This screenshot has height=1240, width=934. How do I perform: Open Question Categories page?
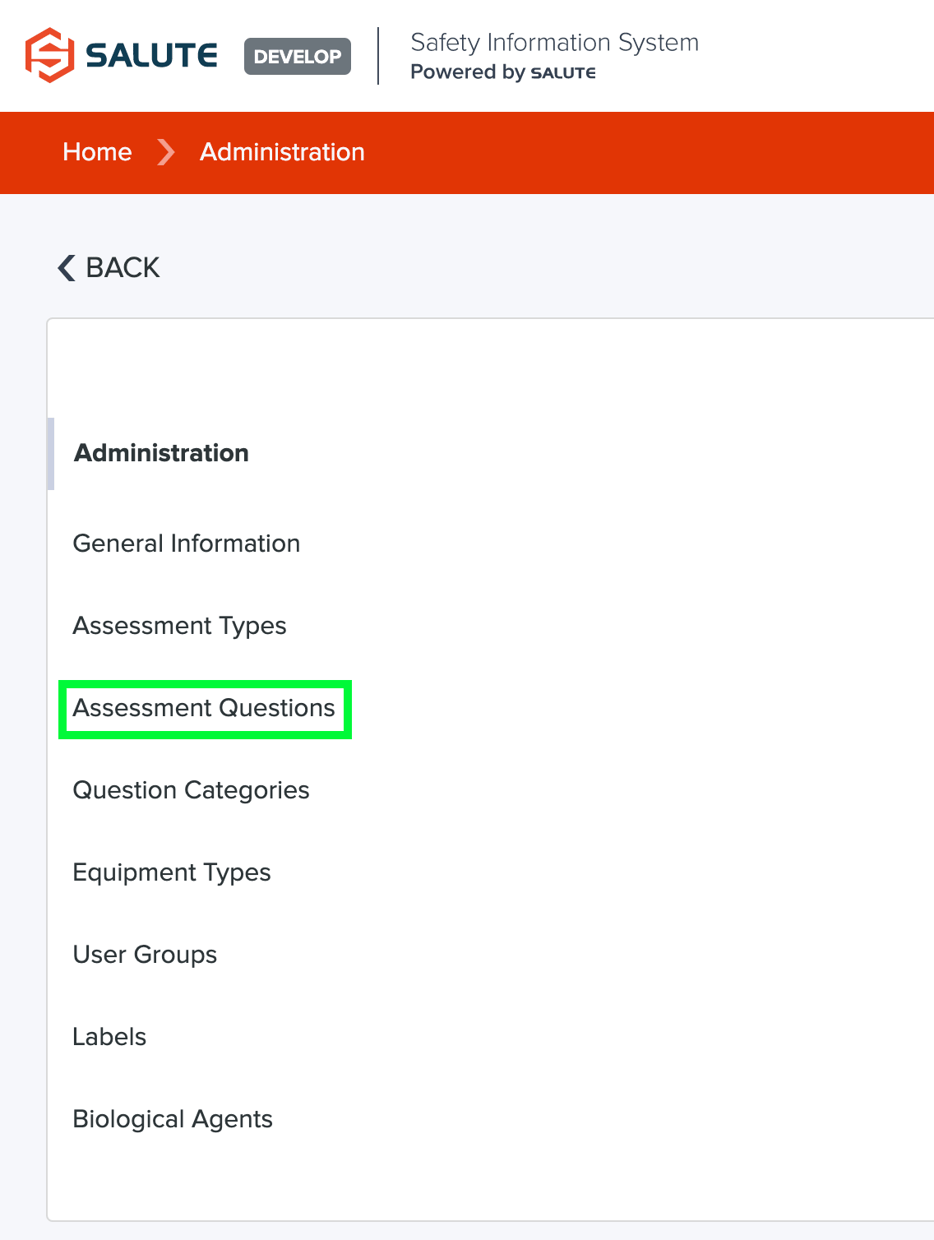[191, 790]
